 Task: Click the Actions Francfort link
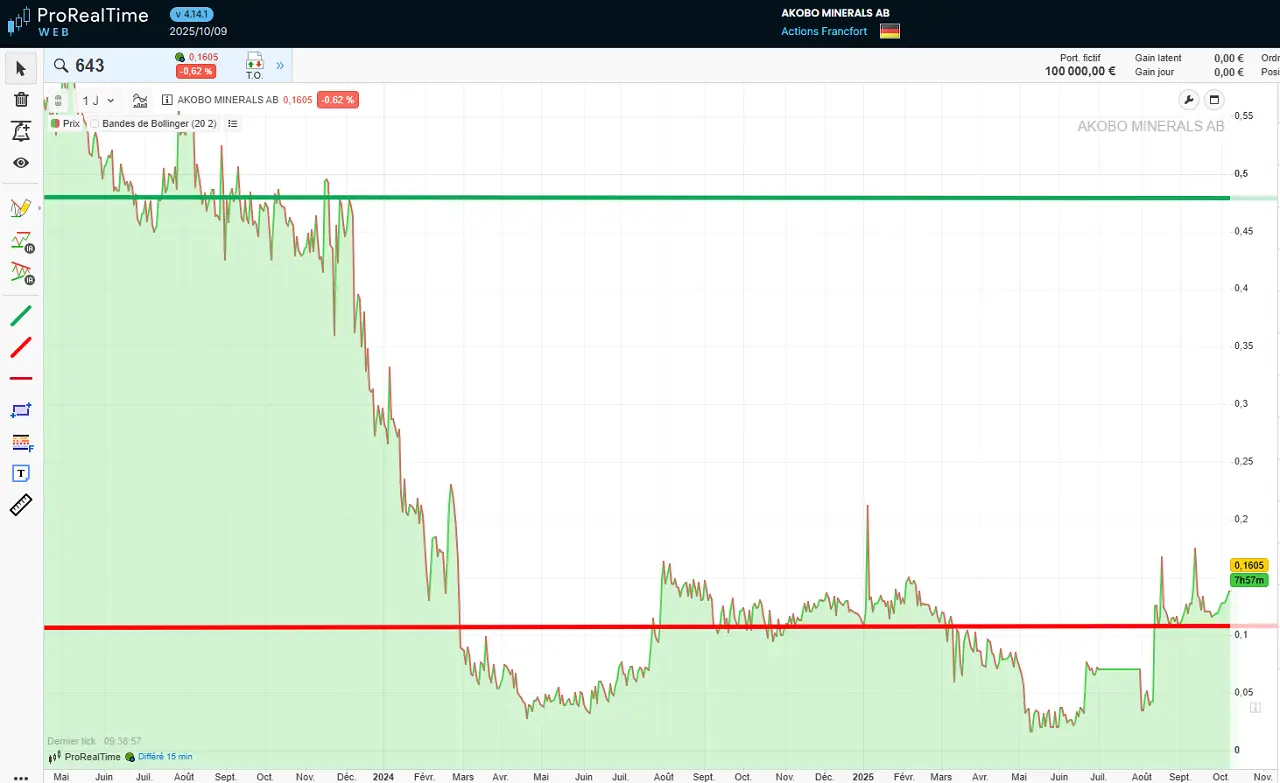coord(826,31)
